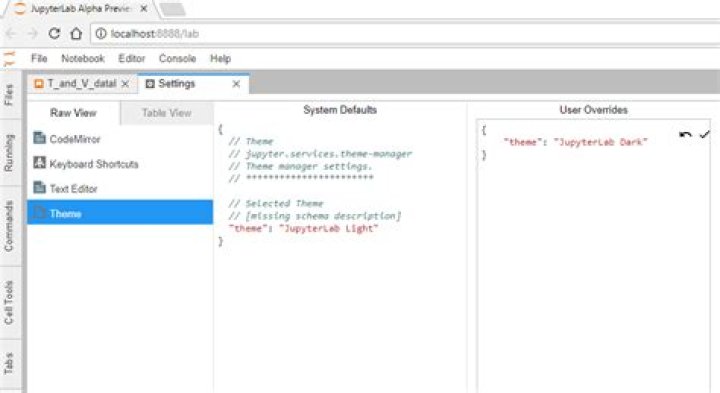Close the T_and_V_data notebook tab
720x393 pixels.
pos(125,84)
